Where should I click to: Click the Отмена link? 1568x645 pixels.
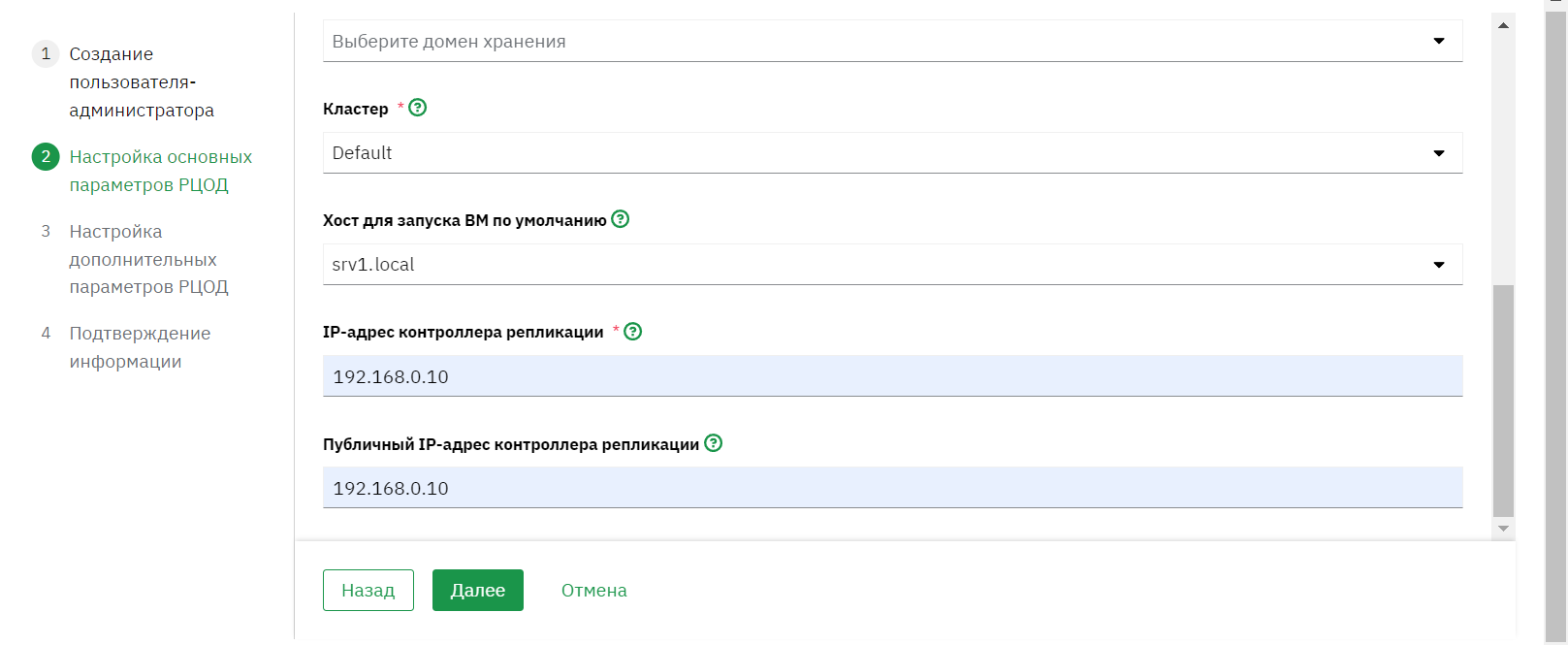coord(594,590)
